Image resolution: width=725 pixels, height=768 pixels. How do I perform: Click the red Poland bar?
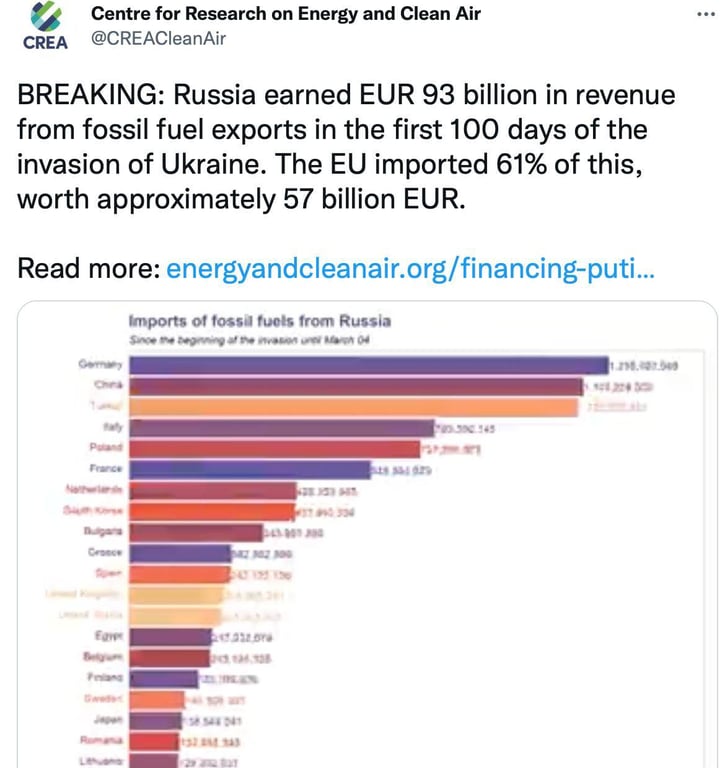click(x=275, y=448)
